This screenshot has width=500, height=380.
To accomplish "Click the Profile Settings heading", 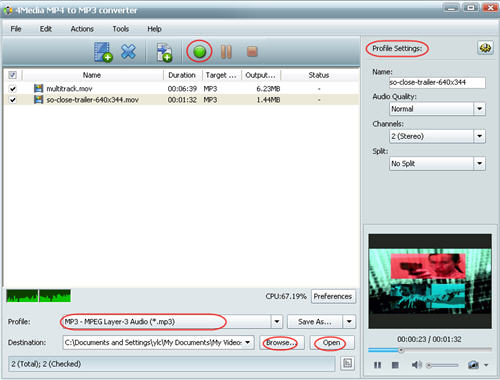I will (x=397, y=48).
